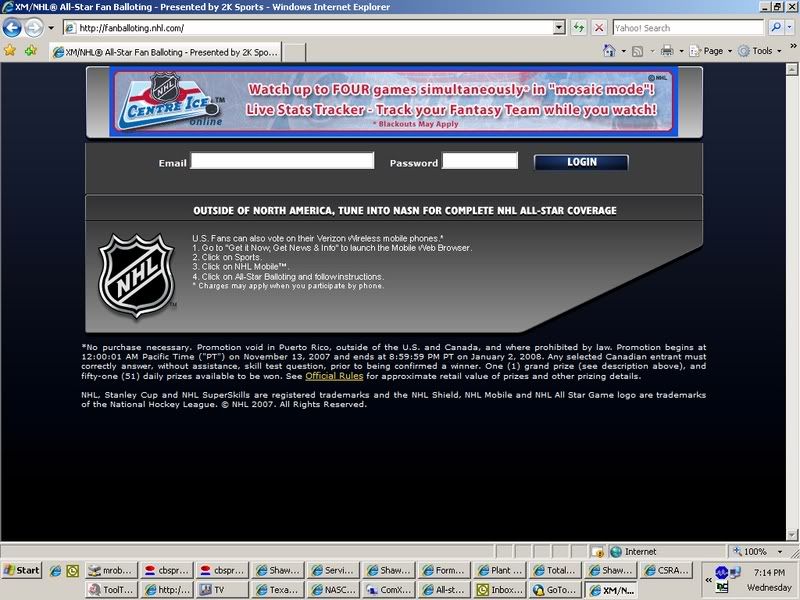Click the network computers tray icon

point(735,572)
